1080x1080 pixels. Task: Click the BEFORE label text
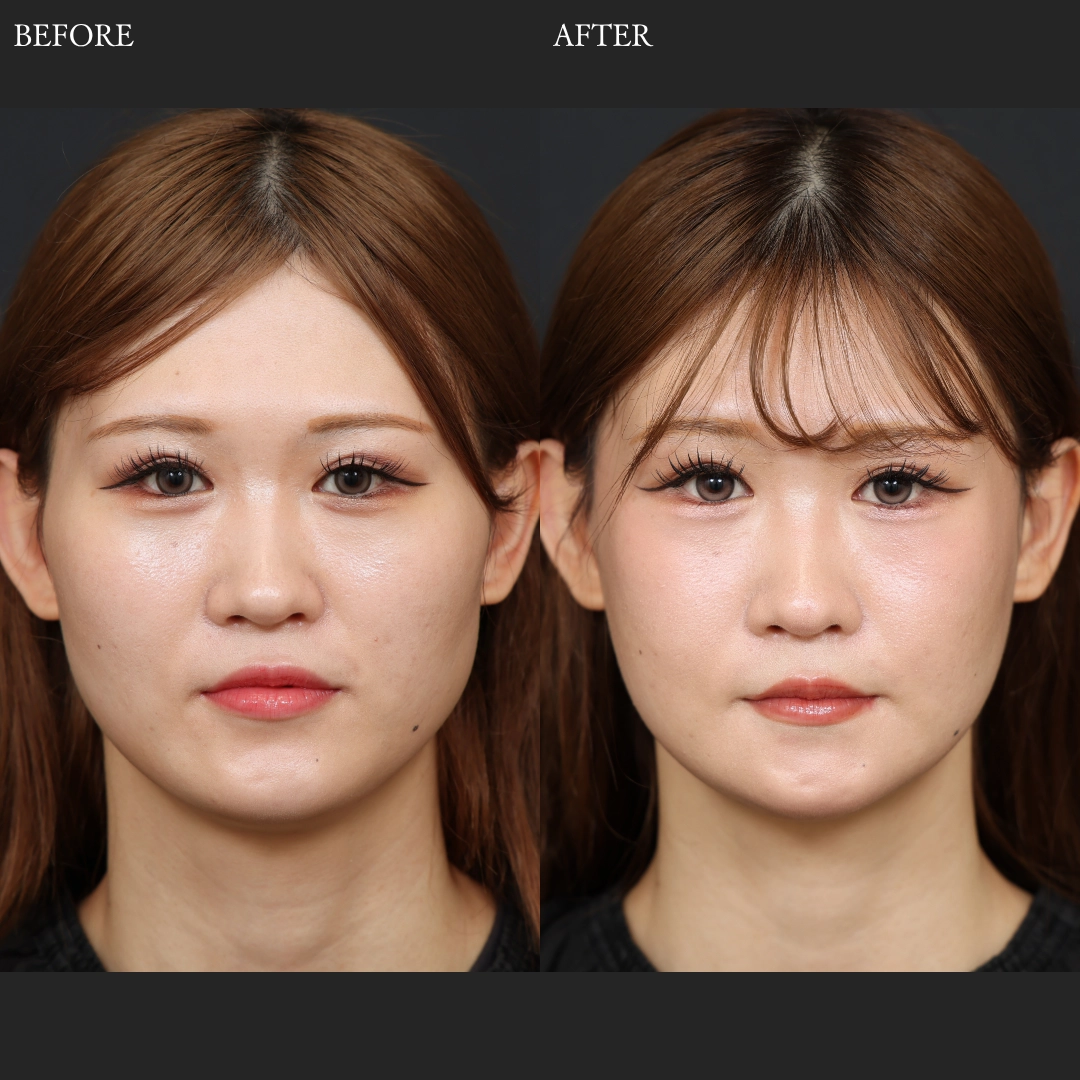point(74,36)
